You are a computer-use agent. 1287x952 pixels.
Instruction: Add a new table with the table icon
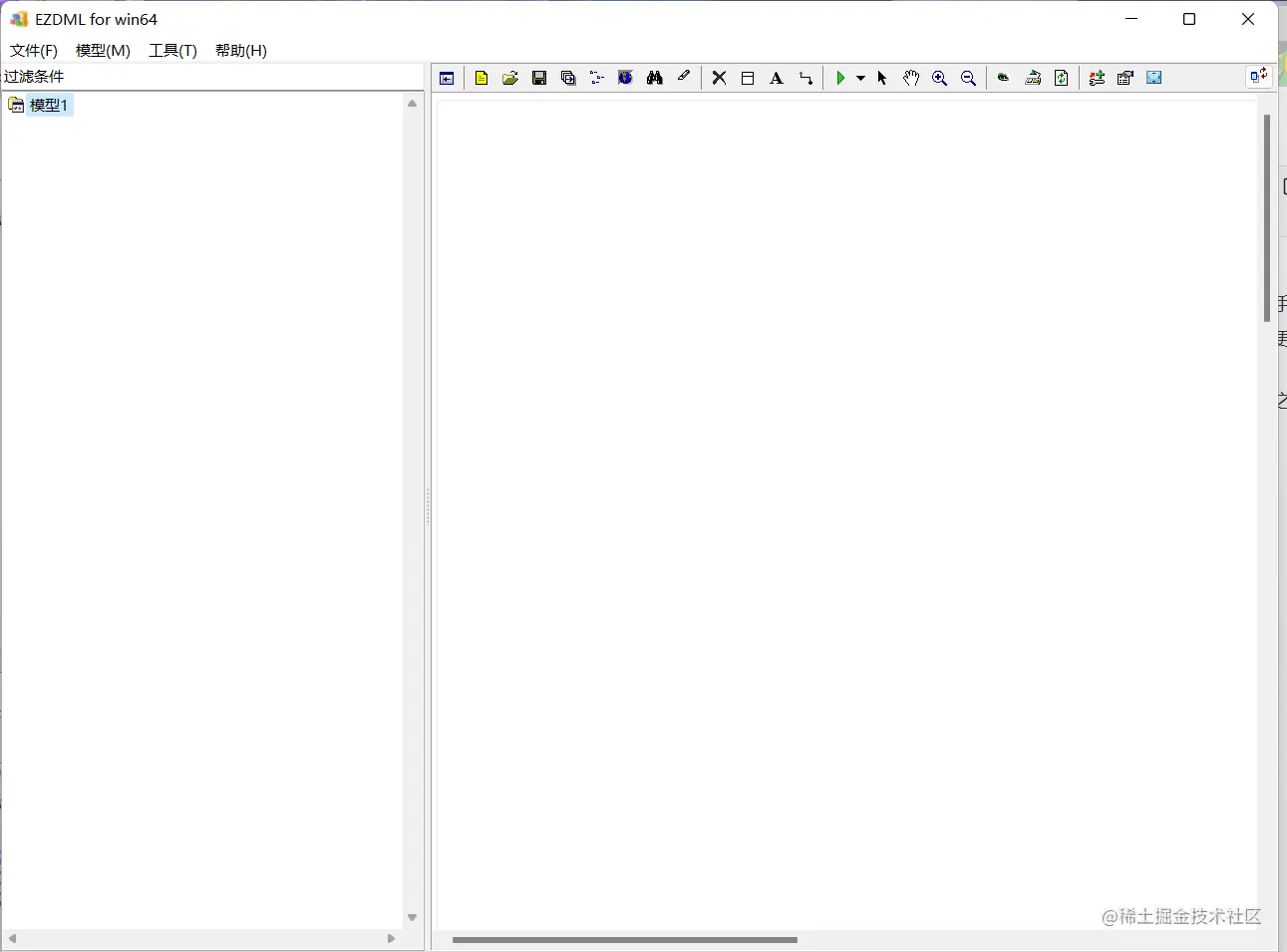coord(748,78)
